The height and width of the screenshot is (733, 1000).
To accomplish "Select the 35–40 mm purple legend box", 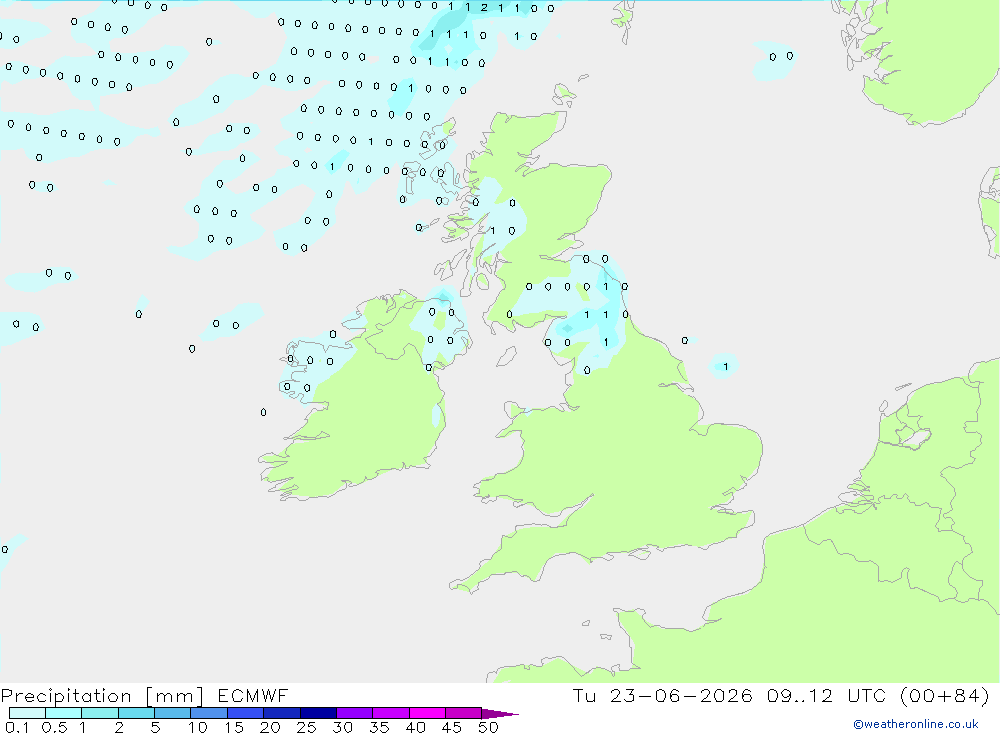I will (391, 713).
